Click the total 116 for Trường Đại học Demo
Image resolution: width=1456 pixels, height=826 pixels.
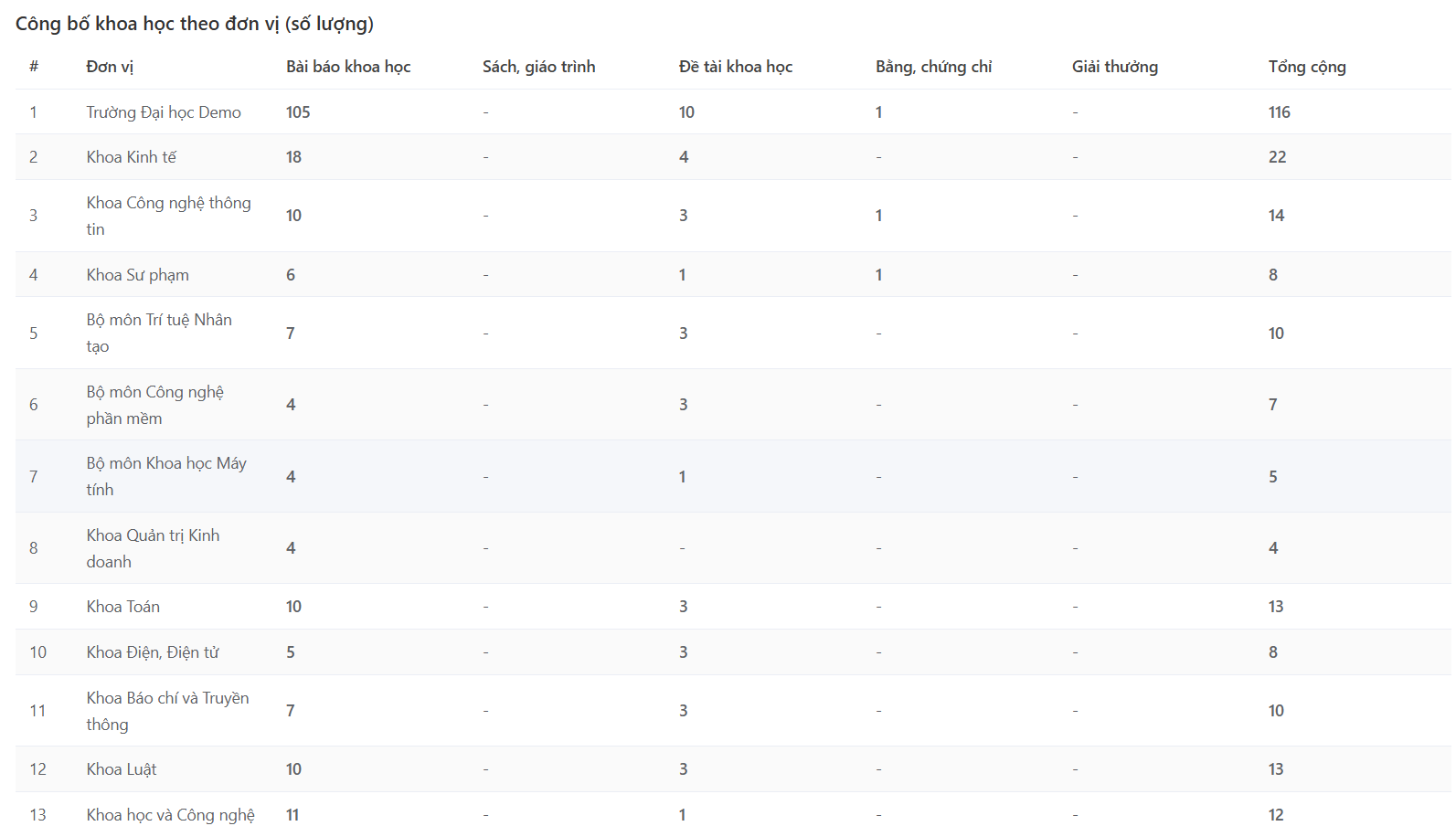click(1279, 112)
